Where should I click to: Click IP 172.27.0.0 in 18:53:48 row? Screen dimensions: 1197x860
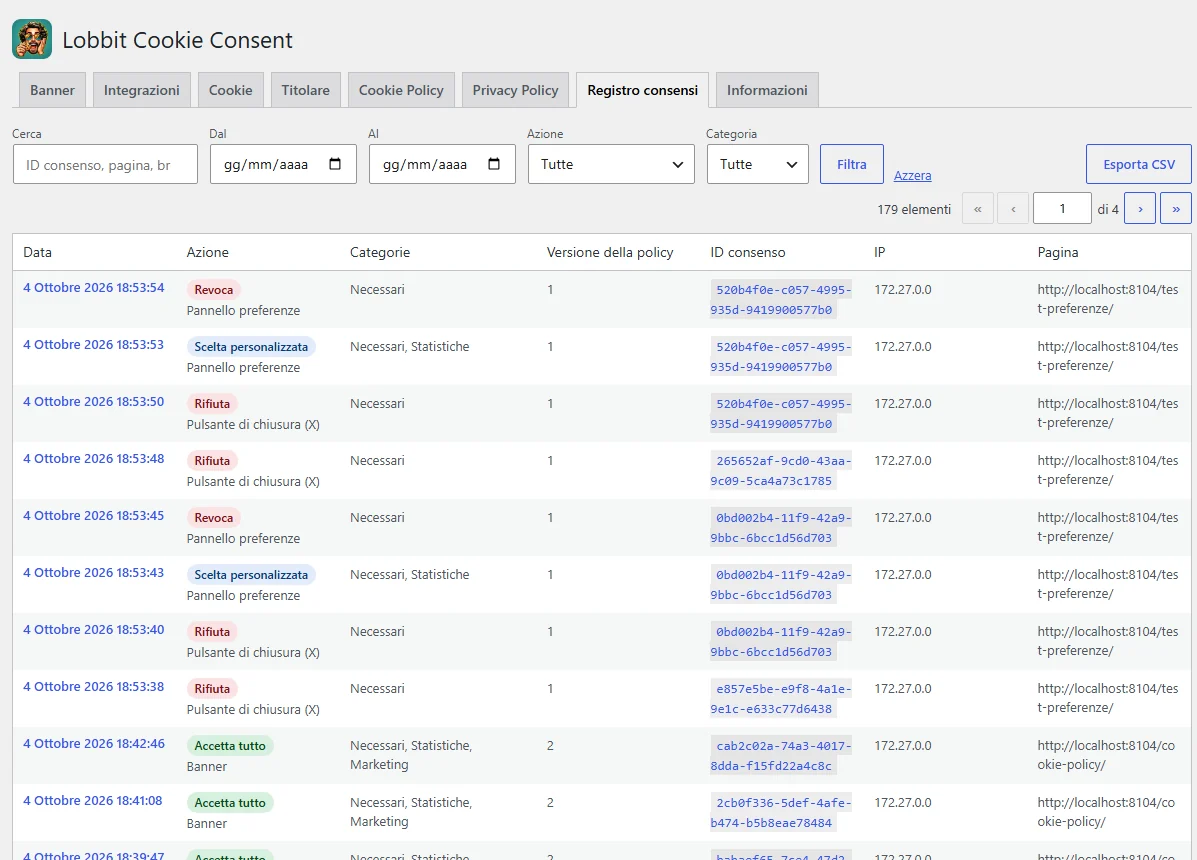point(903,461)
